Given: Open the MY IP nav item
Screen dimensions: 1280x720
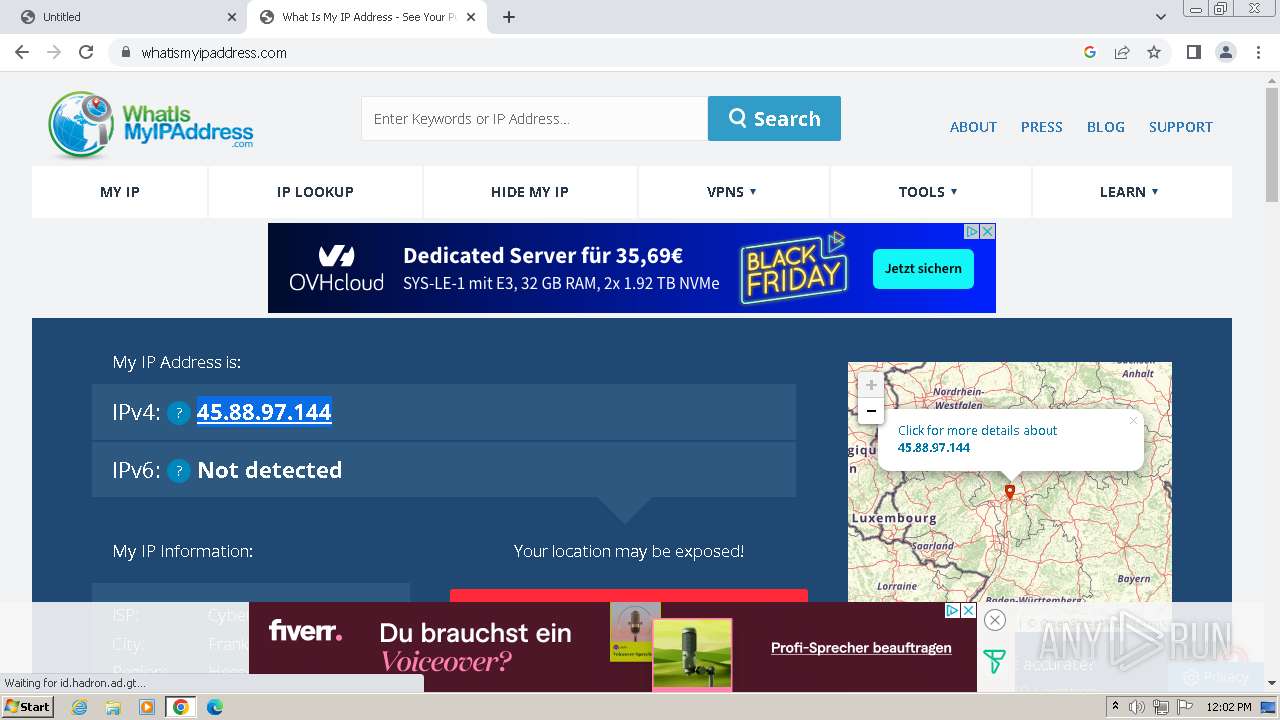Looking at the screenshot, I should [x=120, y=192].
